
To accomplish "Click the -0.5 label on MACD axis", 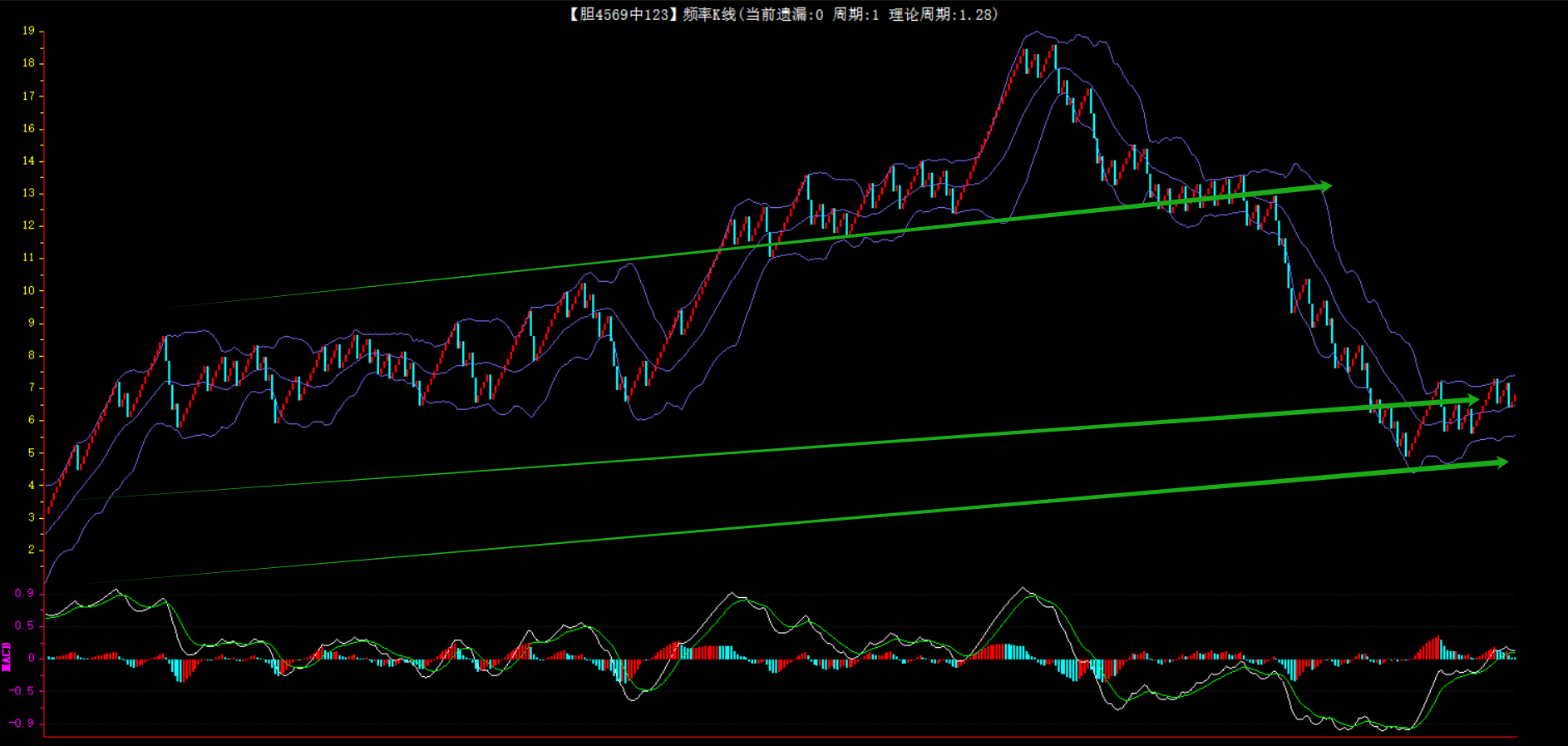I will click(x=22, y=690).
